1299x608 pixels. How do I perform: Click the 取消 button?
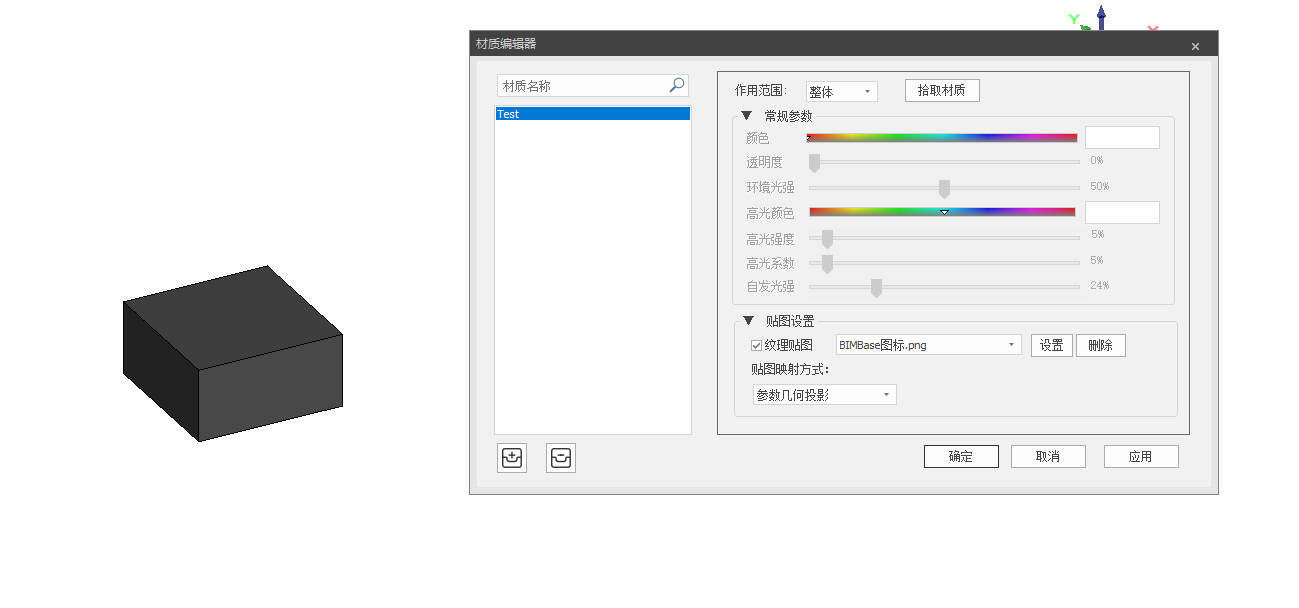1048,456
